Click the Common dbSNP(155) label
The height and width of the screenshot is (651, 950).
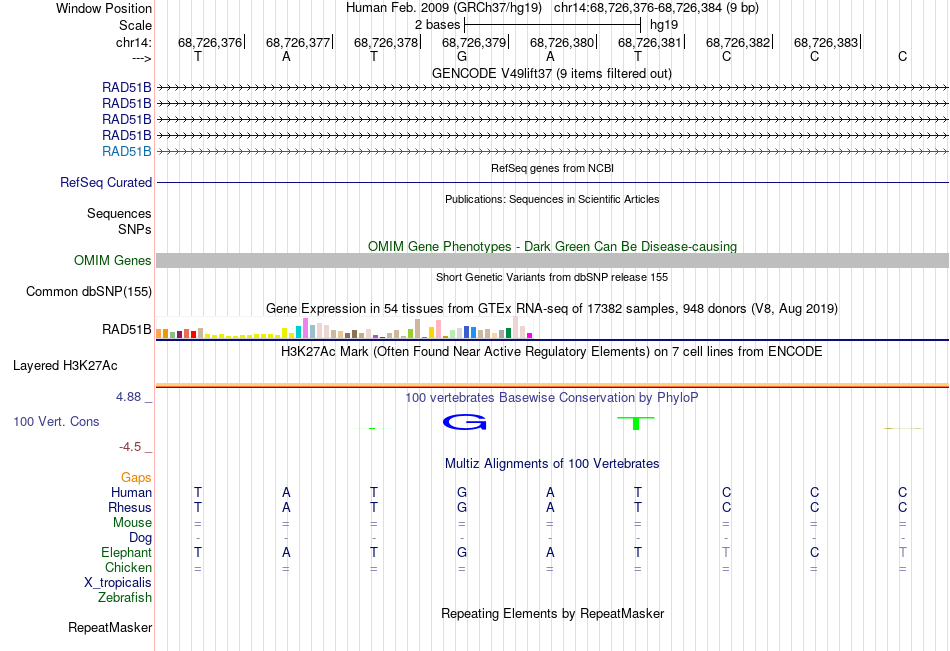click(x=89, y=292)
